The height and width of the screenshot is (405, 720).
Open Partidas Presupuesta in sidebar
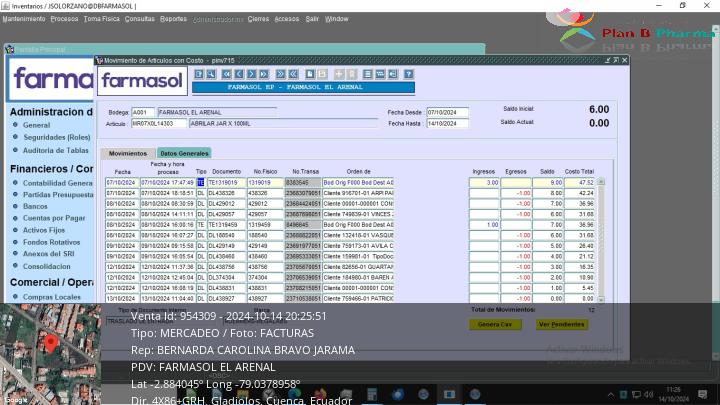[58, 195]
